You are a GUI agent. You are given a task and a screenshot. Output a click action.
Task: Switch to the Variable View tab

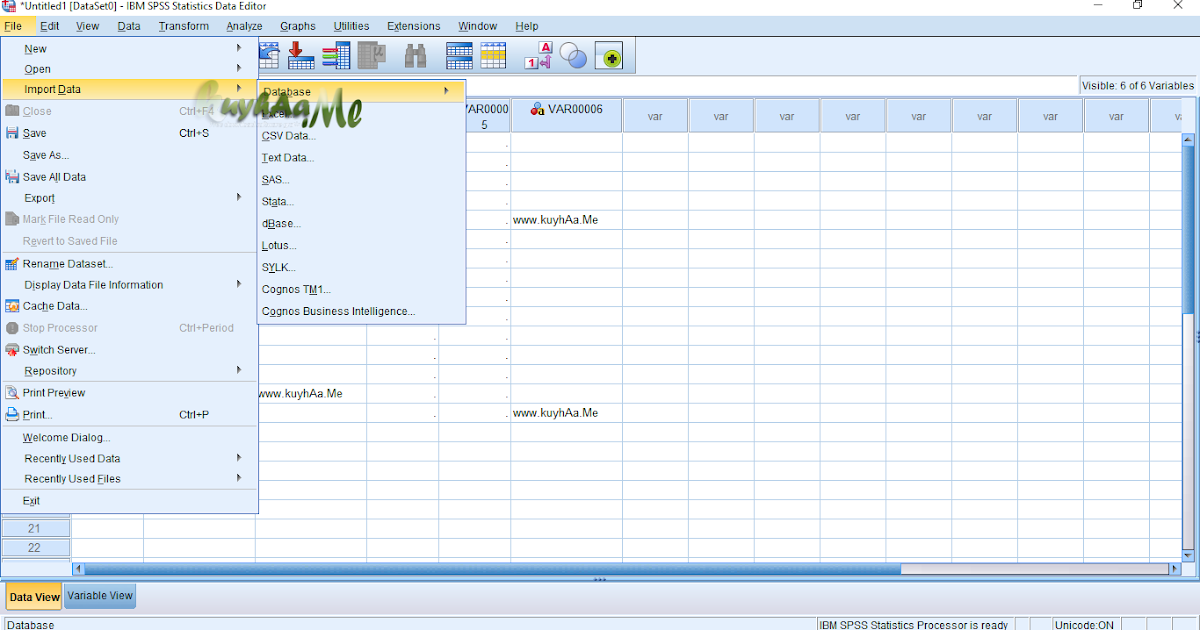pos(100,596)
